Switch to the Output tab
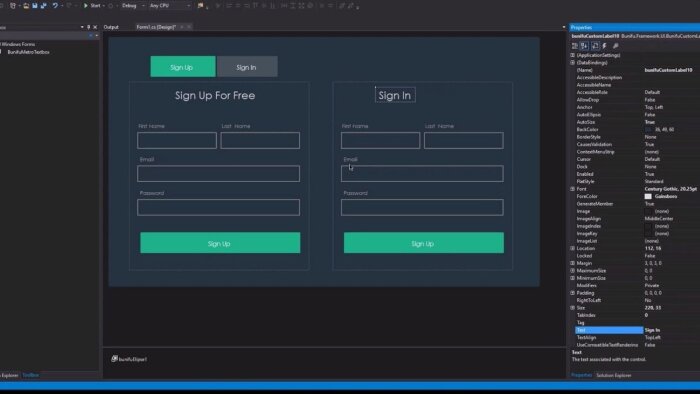Viewport: 700px width, 394px height. (x=111, y=27)
